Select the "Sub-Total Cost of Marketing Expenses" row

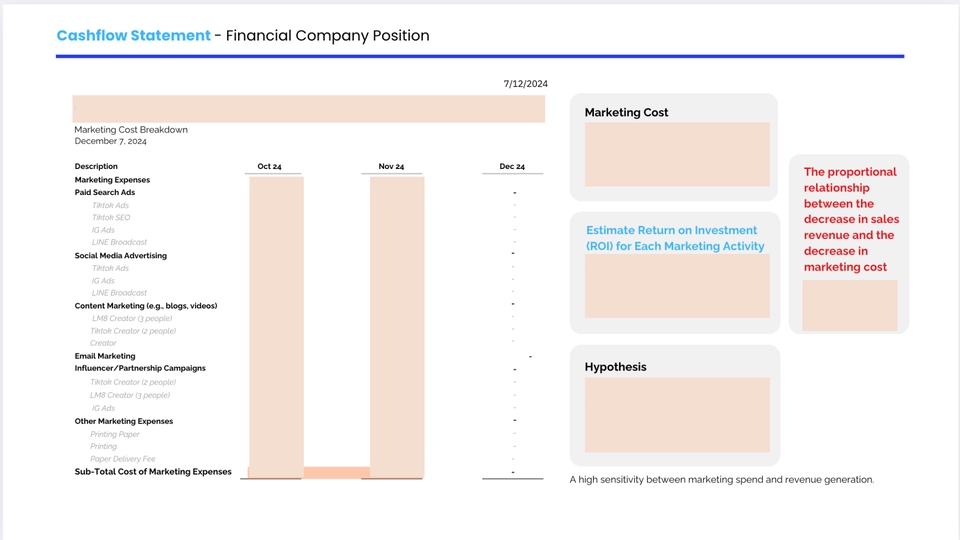[153, 472]
